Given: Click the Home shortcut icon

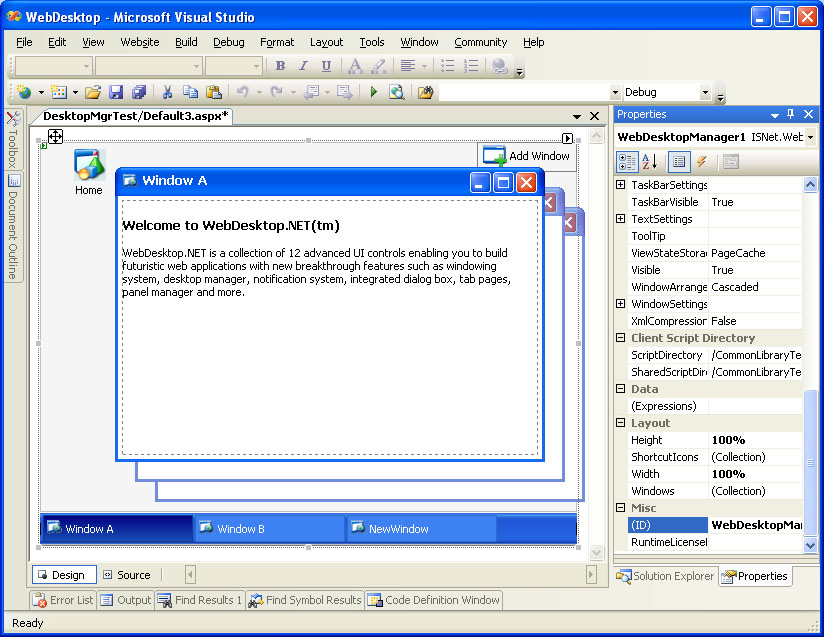Looking at the screenshot, I should [x=89, y=166].
